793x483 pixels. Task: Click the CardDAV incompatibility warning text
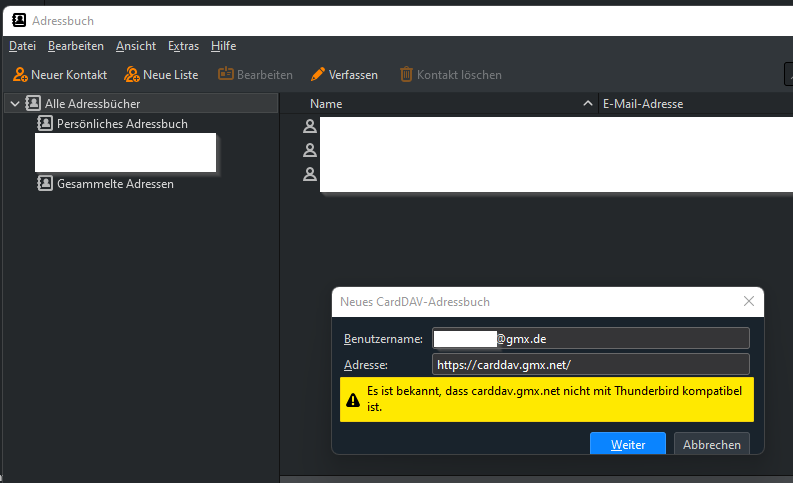pos(554,399)
